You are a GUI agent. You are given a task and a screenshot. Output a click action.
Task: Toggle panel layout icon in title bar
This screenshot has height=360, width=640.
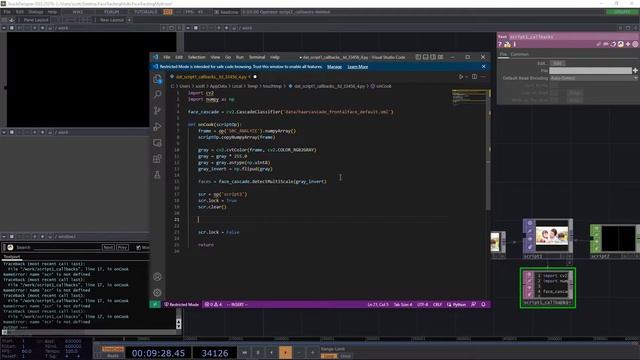tap(426, 57)
